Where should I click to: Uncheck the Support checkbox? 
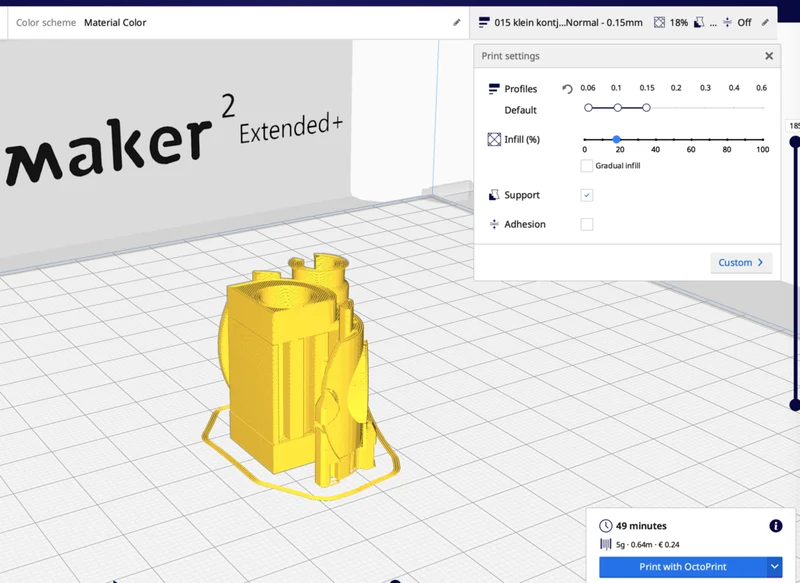pyautogui.click(x=587, y=195)
